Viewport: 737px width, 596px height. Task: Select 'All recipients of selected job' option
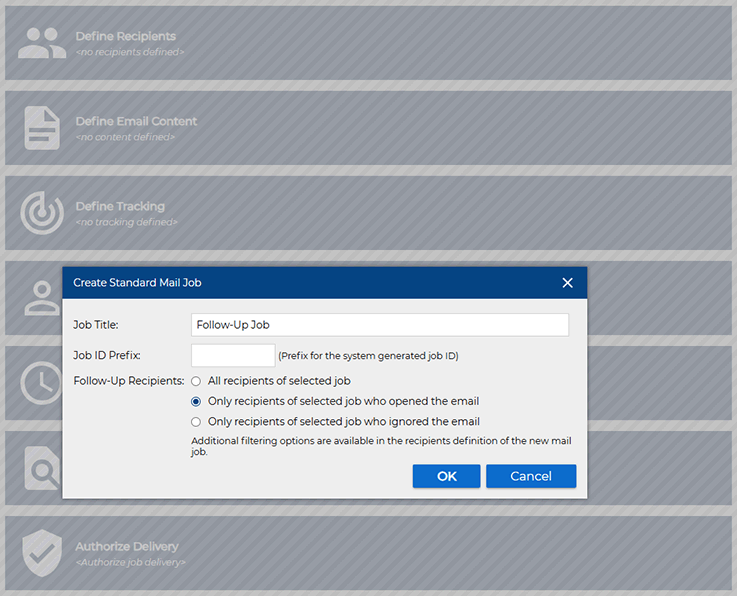pyautogui.click(x=196, y=381)
